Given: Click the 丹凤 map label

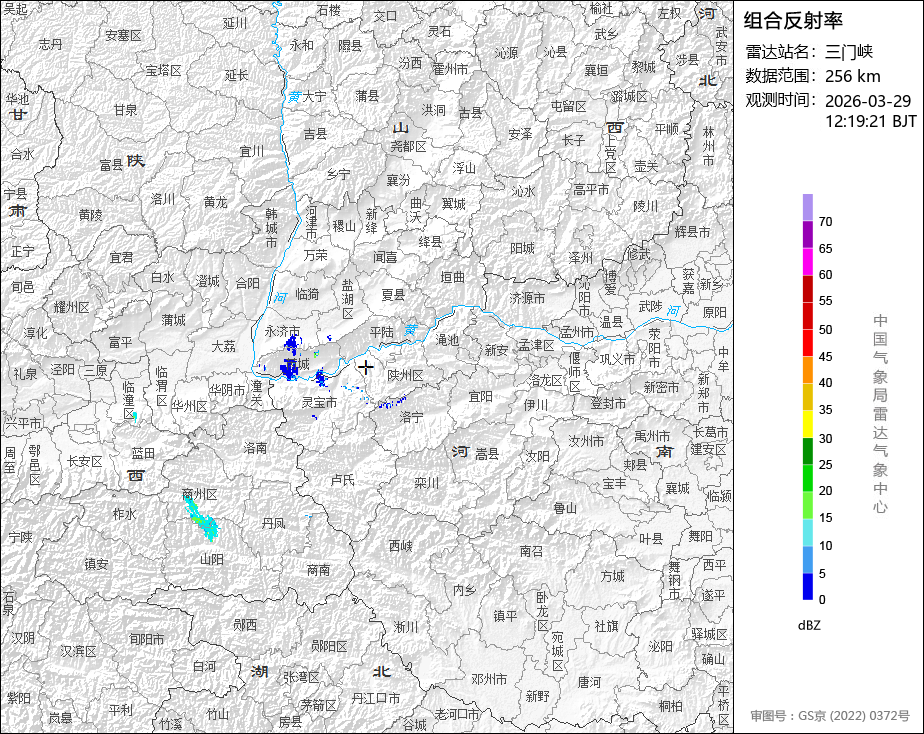Looking at the screenshot, I should point(273,523).
